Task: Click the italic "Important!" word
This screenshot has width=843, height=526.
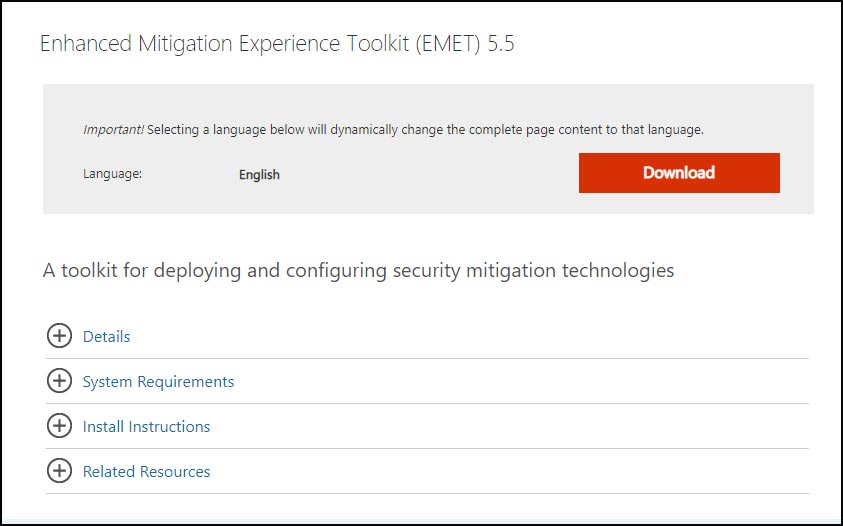Action: pyautogui.click(x=113, y=130)
